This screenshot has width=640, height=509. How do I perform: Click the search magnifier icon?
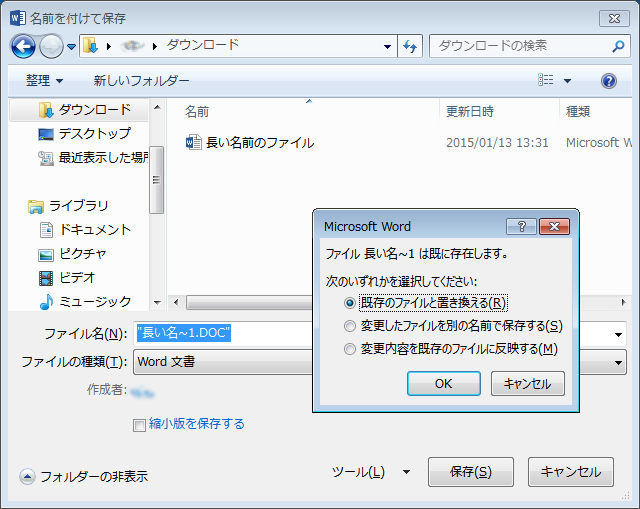(618, 46)
